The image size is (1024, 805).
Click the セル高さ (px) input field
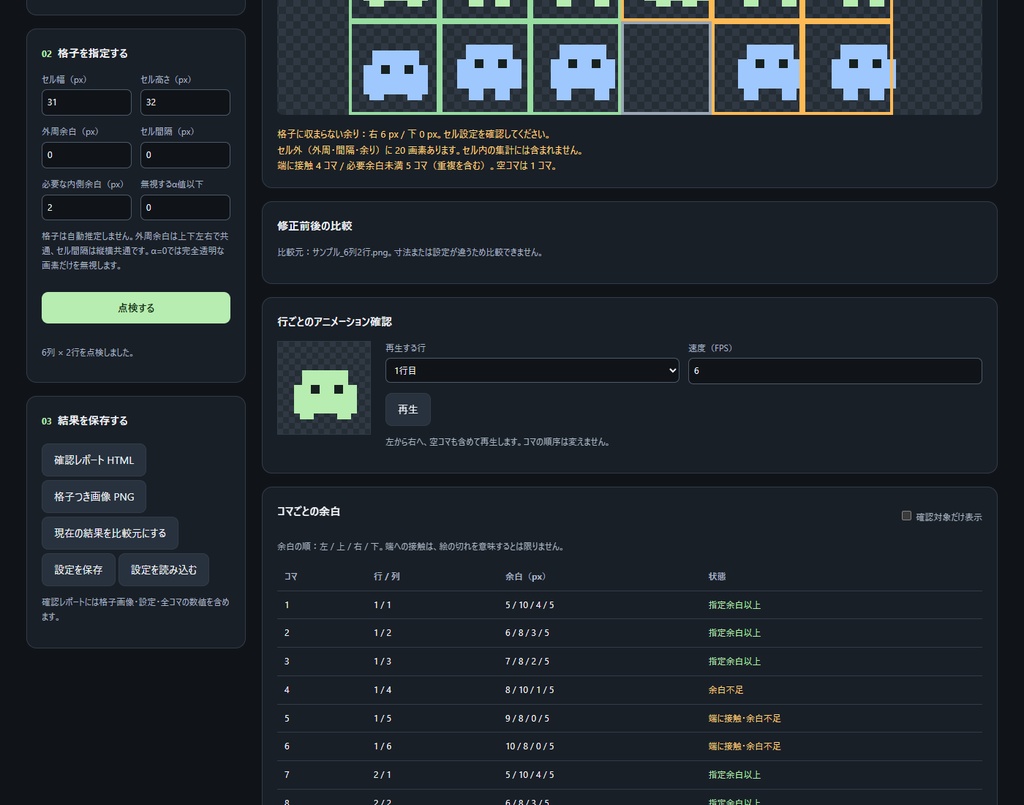[x=185, y=103]
